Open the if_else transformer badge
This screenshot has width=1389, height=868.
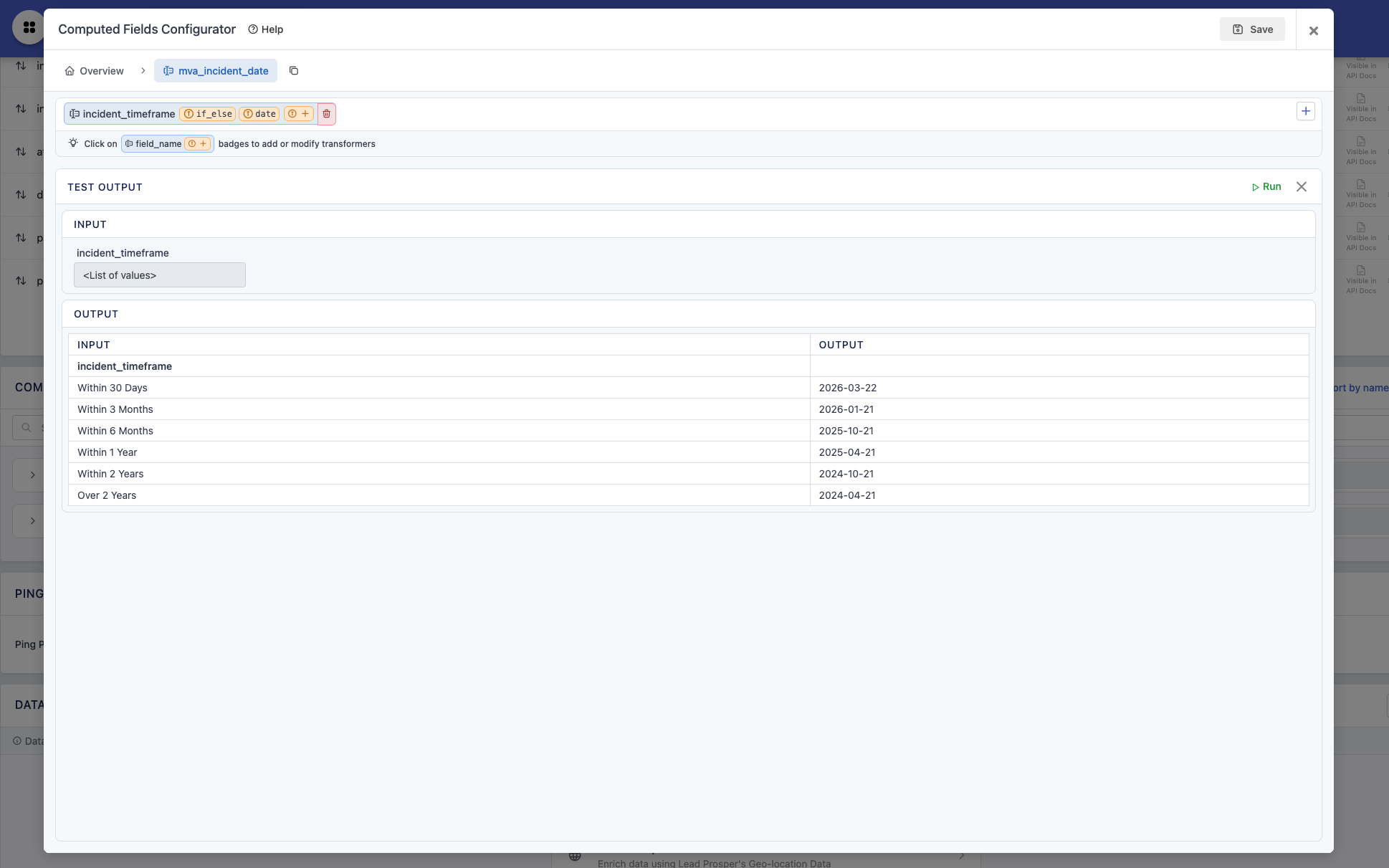click(208, 114)
